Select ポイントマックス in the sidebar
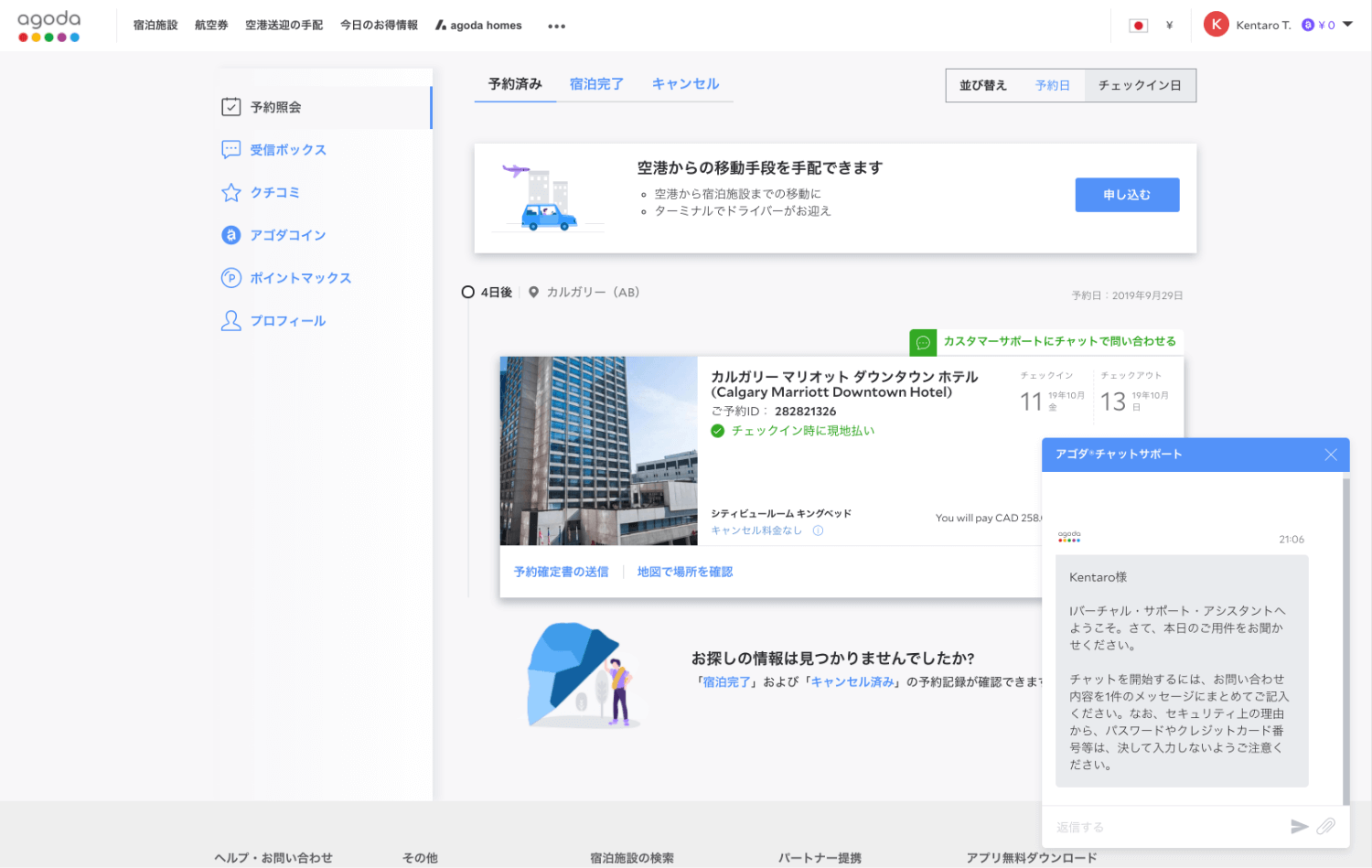This screenshot has height=868, width=1372. tap(301, 278)
